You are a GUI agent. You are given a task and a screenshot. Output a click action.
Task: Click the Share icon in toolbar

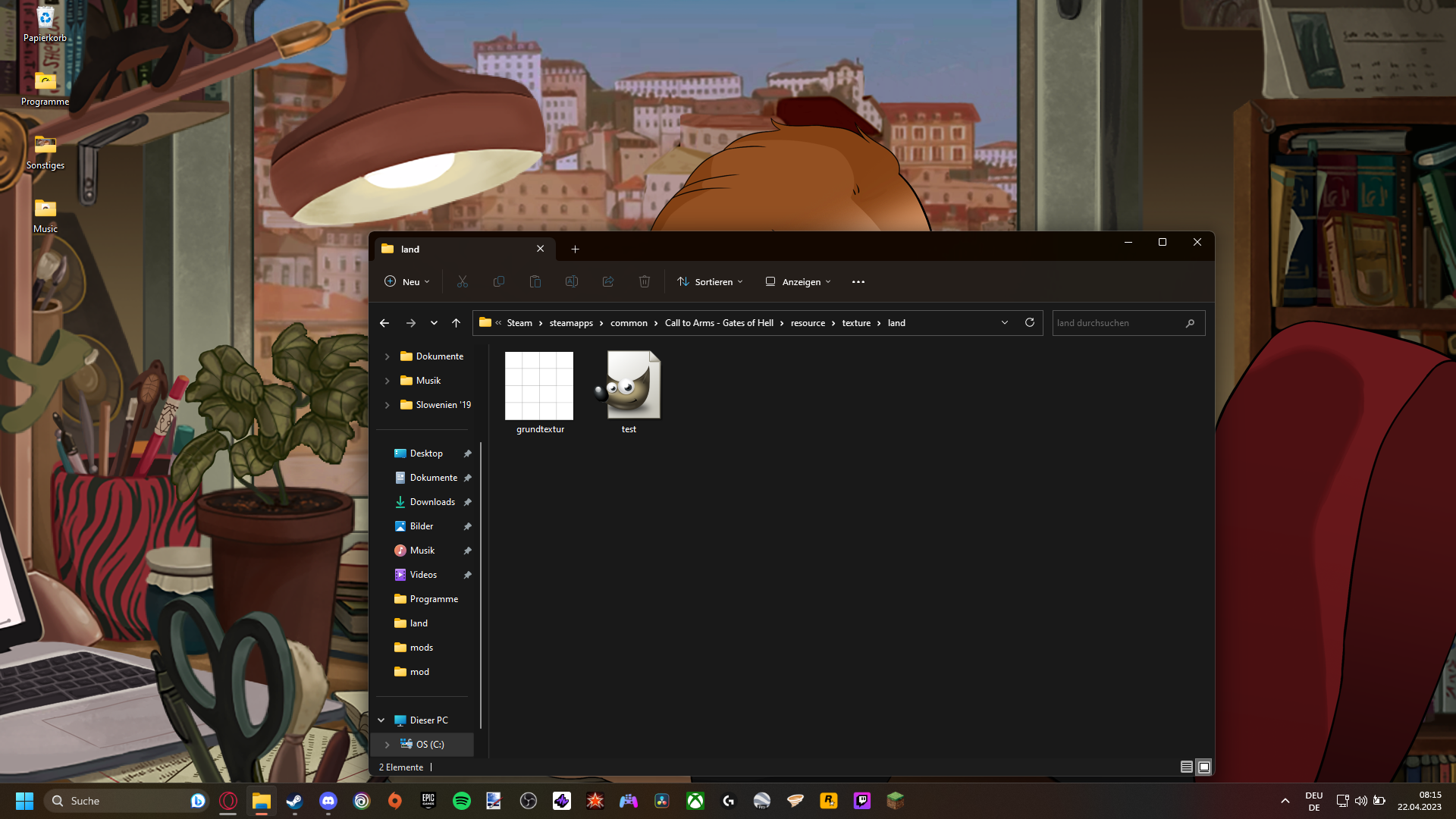(608, 281)
